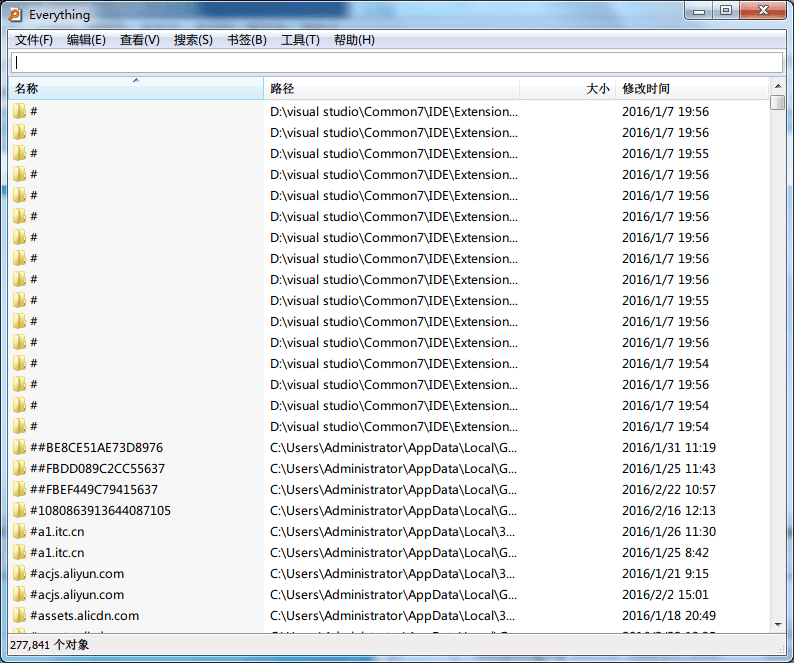Viewport: 794px width, 663px height.
Task: Click path of #1080863913644087105 row
Action: [x=393, y=511]
